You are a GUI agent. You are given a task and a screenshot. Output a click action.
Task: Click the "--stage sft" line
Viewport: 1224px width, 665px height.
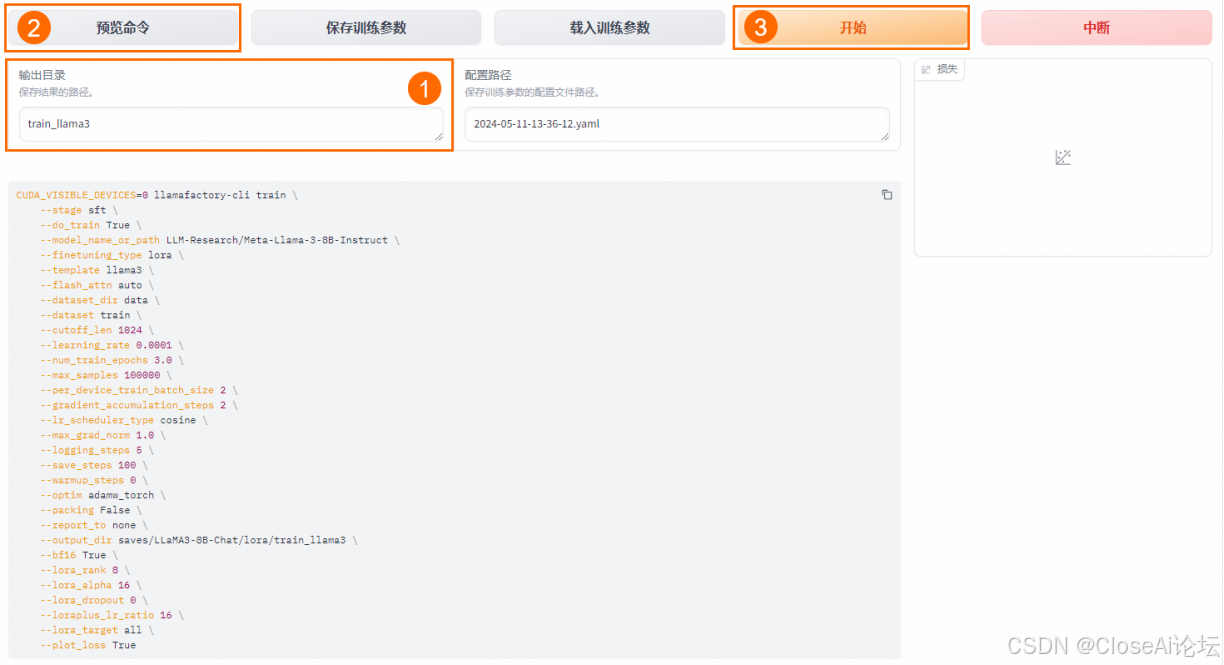click(x=78, y=210)
